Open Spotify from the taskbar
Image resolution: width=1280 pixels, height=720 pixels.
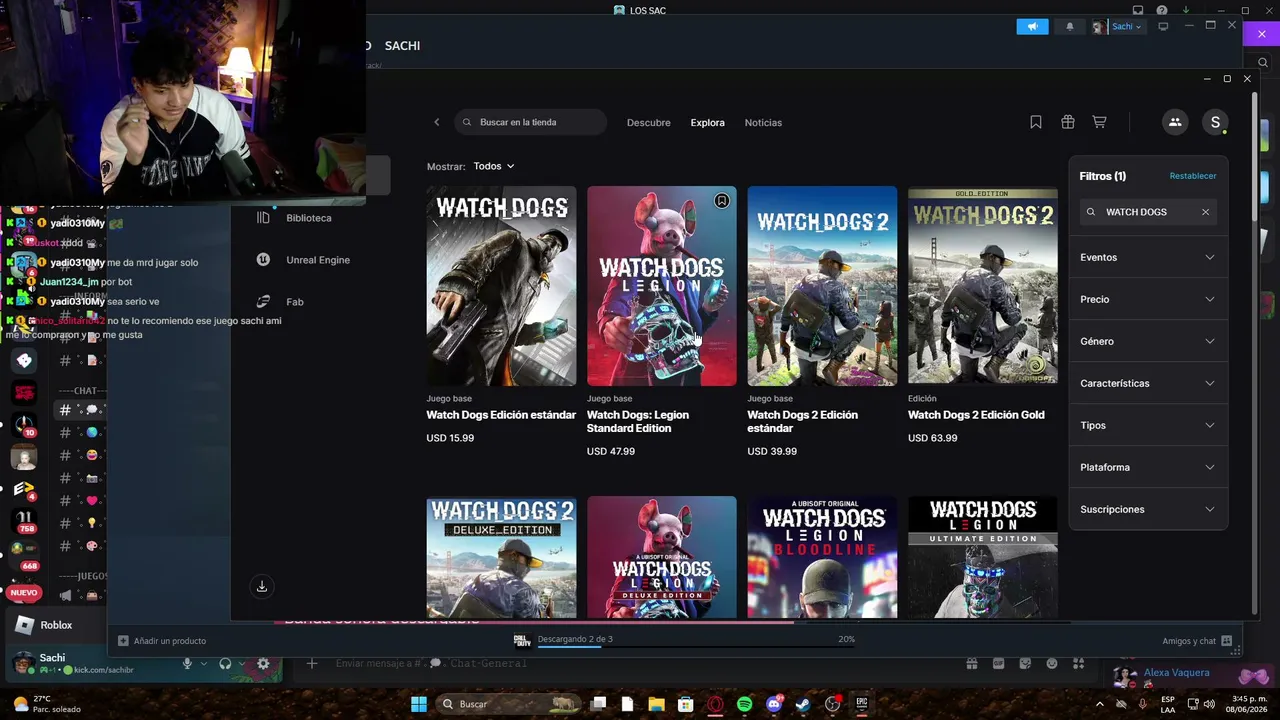point(744,704)
